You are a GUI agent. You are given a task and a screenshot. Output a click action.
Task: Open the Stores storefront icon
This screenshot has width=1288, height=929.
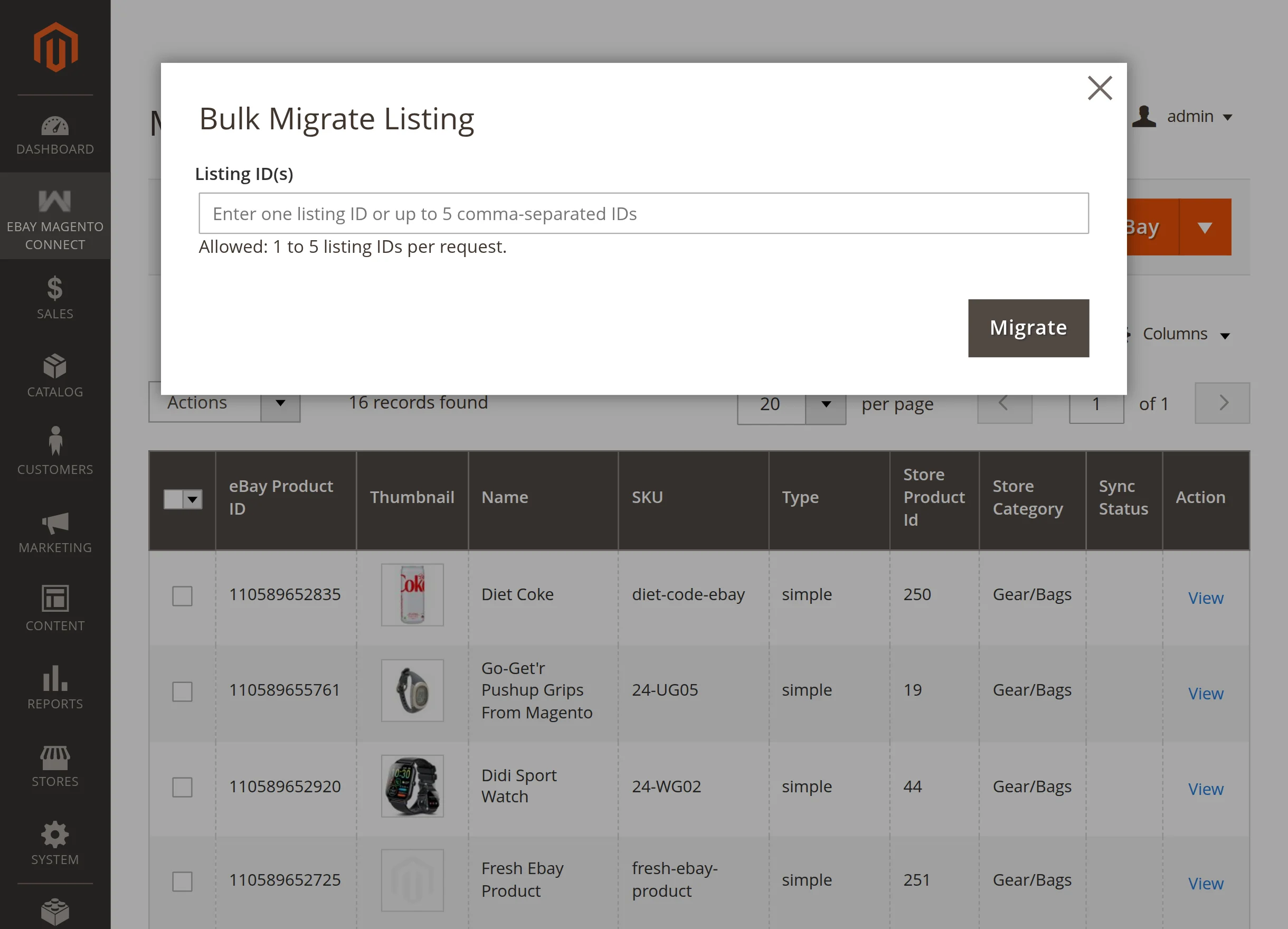coord(55,757)
